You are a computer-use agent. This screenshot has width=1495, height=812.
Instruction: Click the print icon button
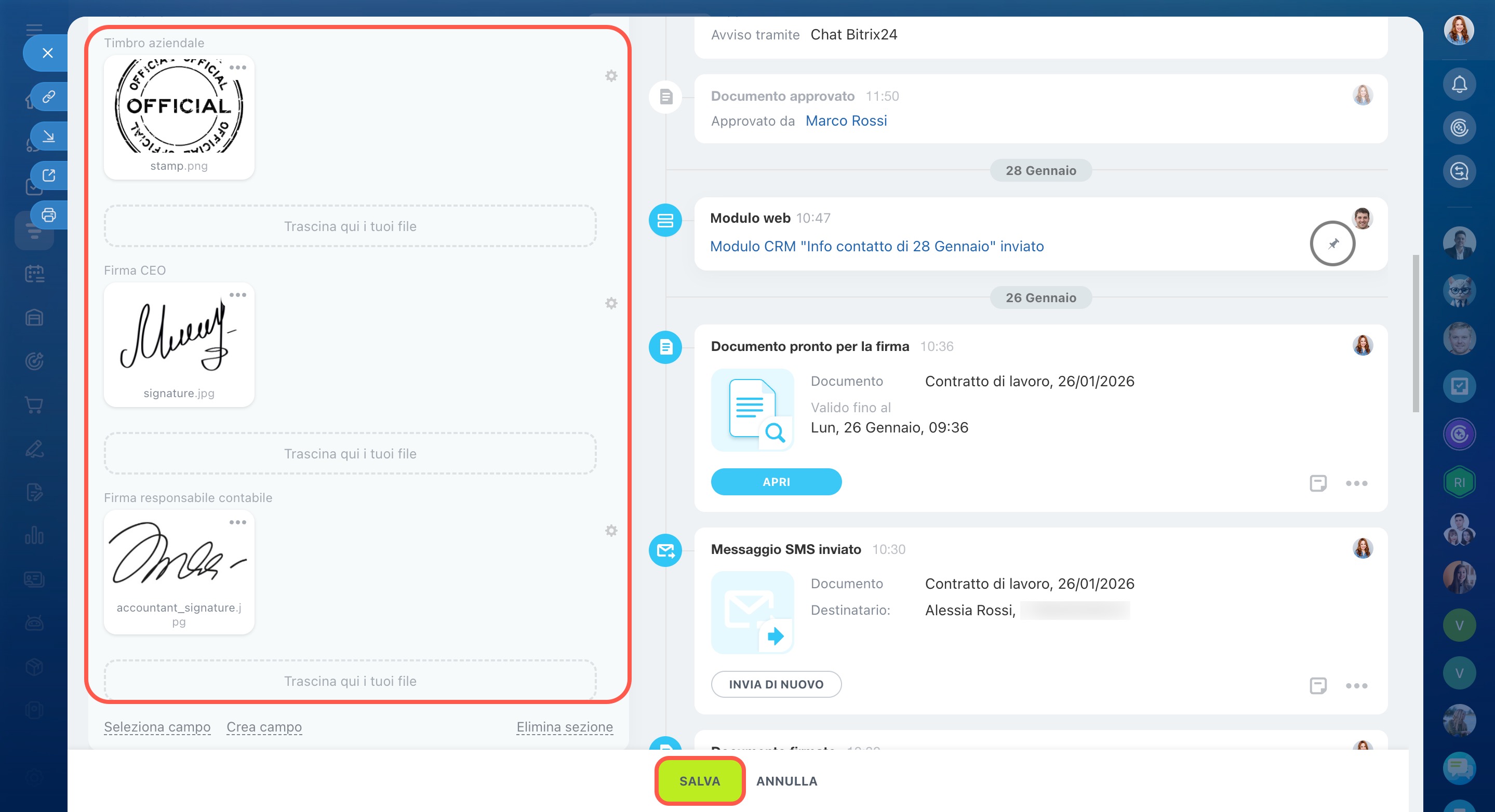point(49,215)
